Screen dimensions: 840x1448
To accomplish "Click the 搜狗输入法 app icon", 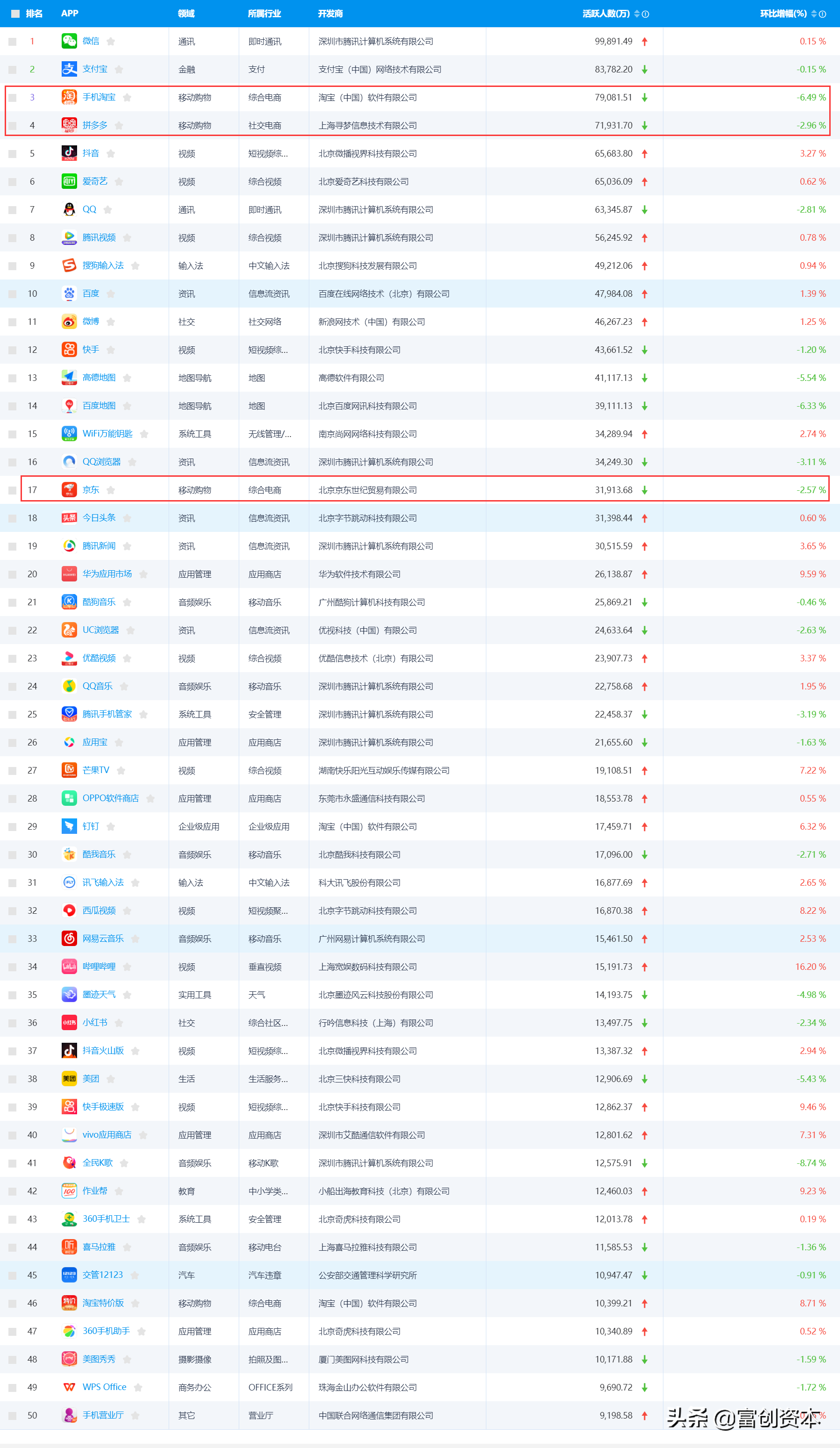I will 69,265.
